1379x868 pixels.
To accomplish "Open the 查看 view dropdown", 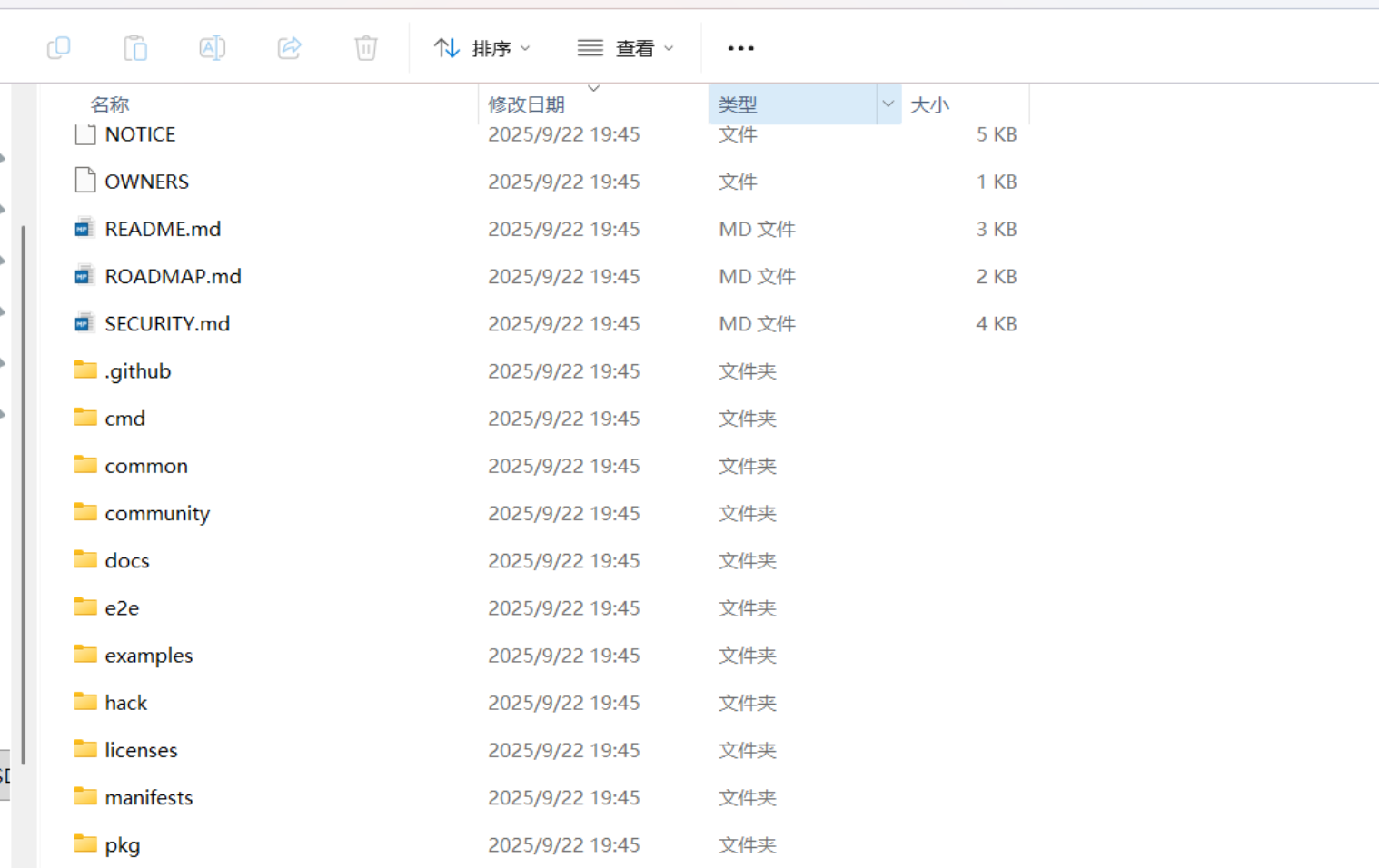I will click(x=626, y=48).
